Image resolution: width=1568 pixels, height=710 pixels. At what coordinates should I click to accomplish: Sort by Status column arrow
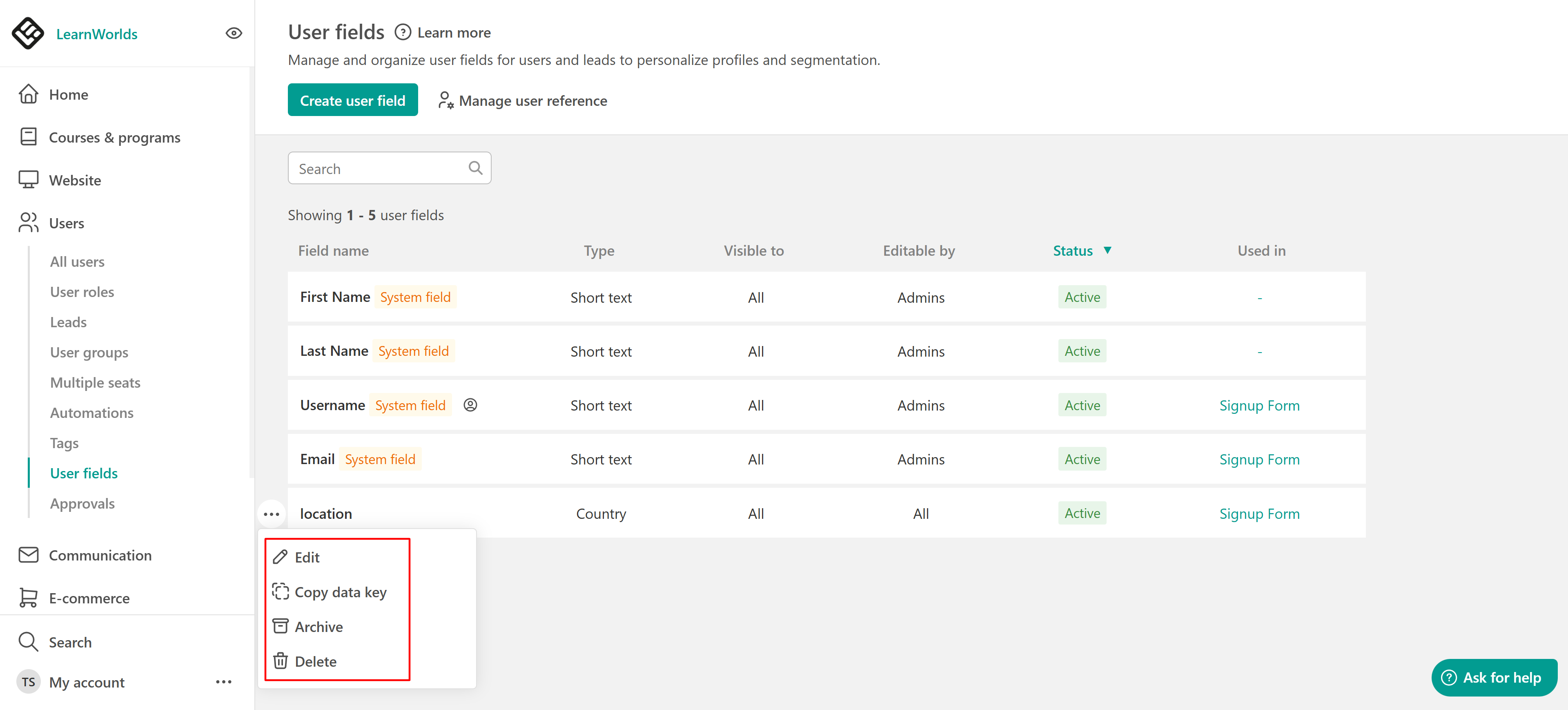tap(1107, 250)
